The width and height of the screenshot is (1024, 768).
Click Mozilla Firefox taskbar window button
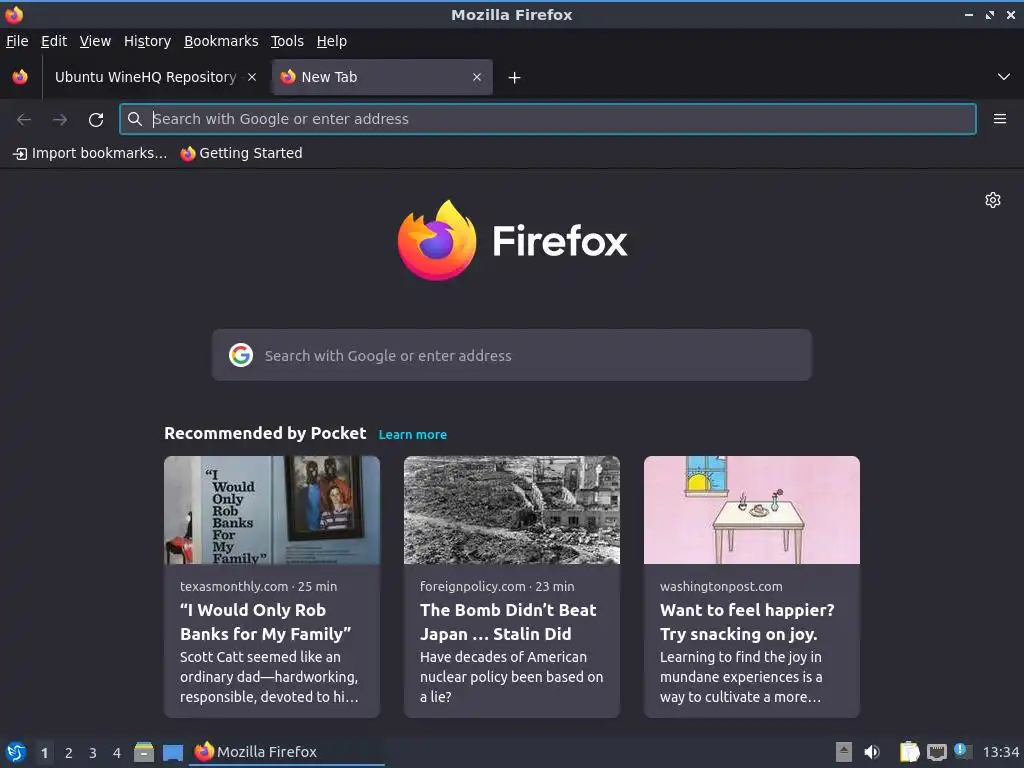coord(287,752)
